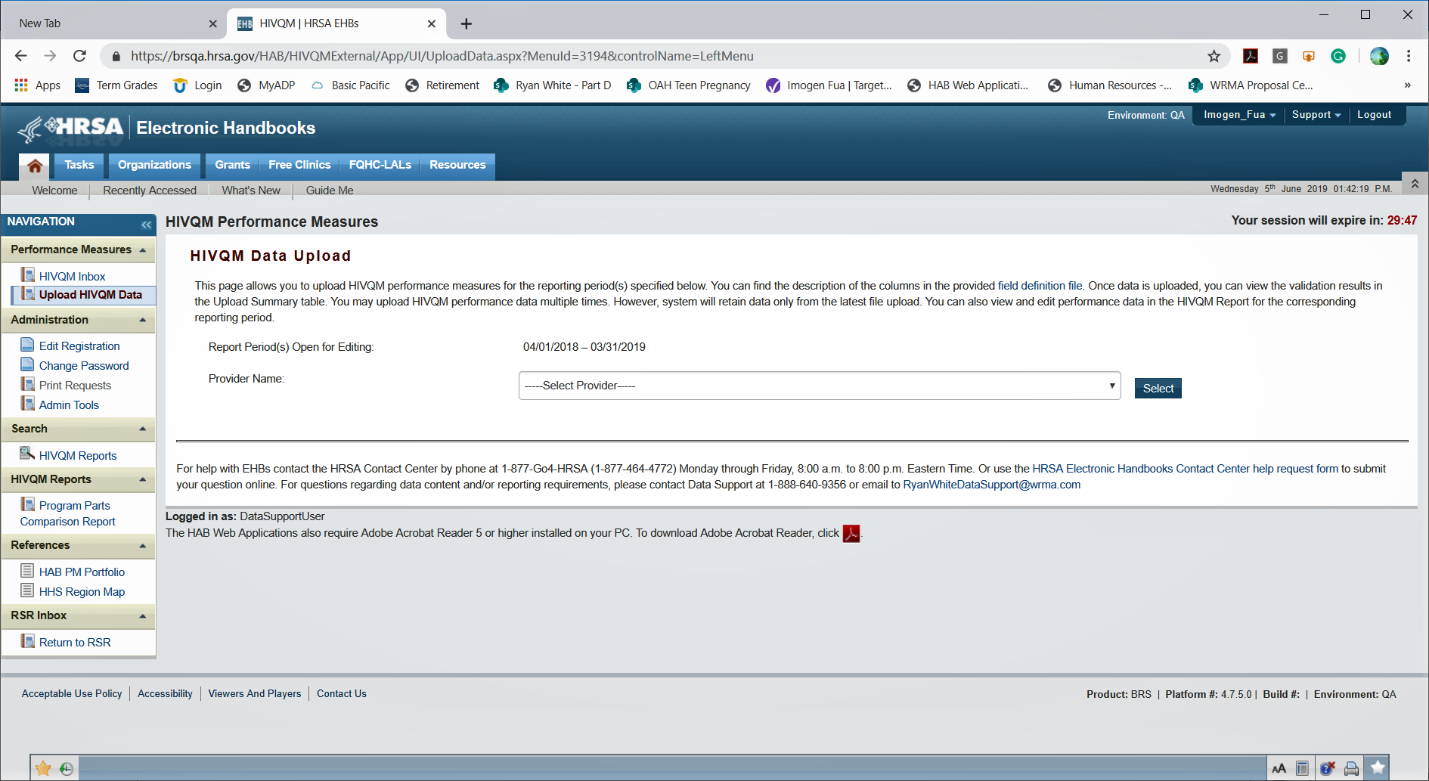Viewport: 1429px width, 781px height.
Task: Open the Contact Center help request form link
Action: 1185,469
